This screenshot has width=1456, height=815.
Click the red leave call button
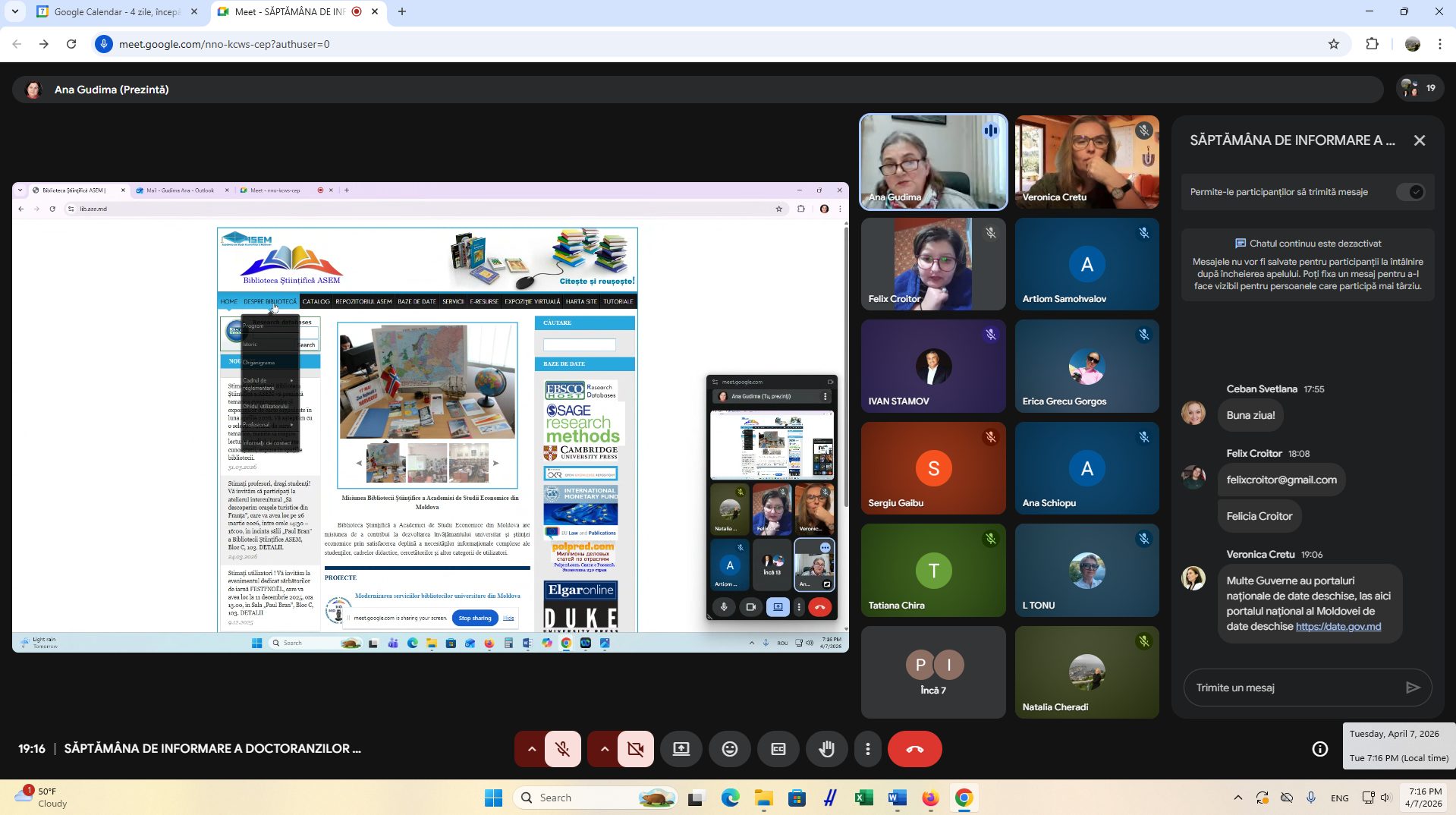[x=914, y=749]
